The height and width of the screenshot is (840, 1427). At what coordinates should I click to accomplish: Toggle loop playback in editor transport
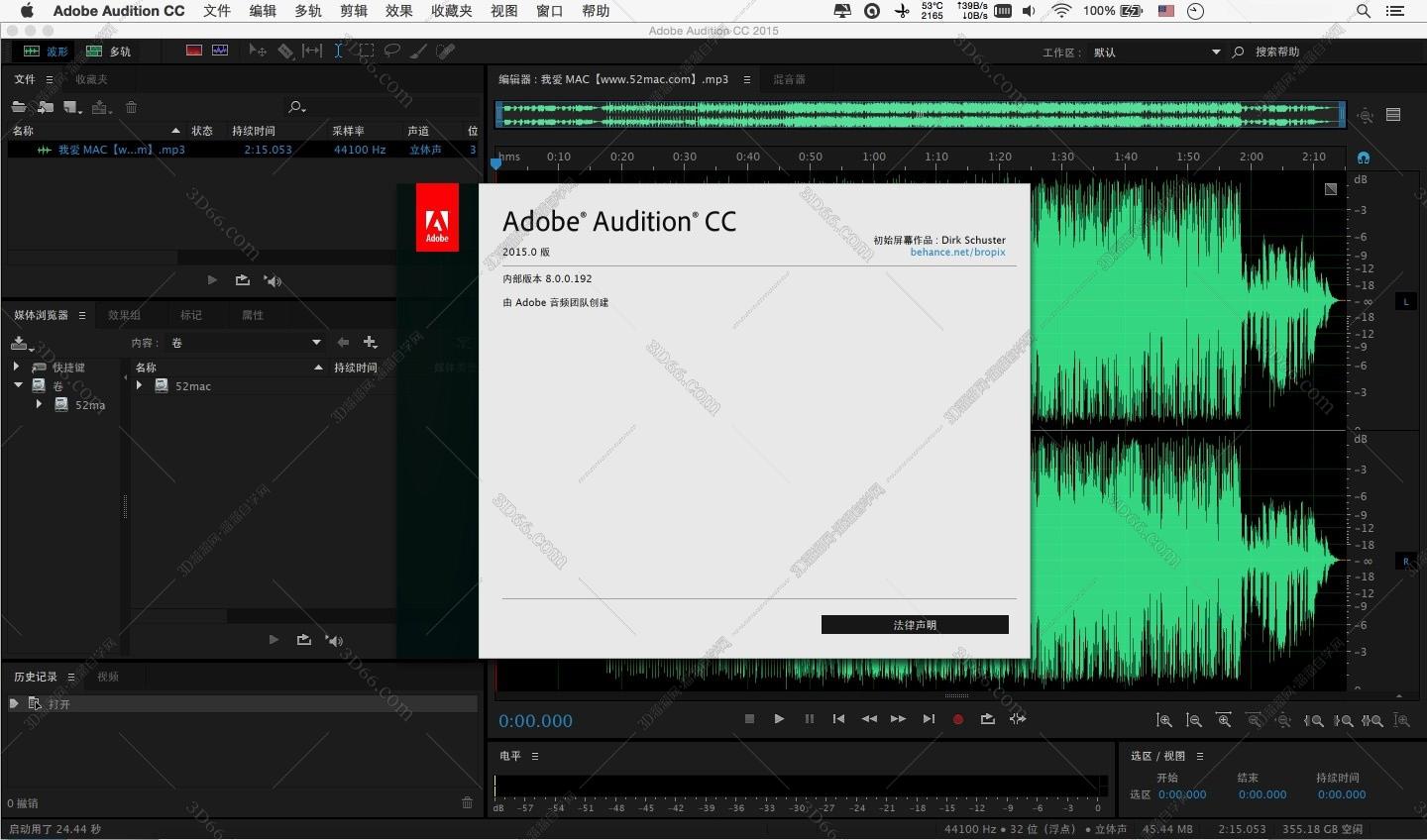pyautogui.click(x=987, y=719)
